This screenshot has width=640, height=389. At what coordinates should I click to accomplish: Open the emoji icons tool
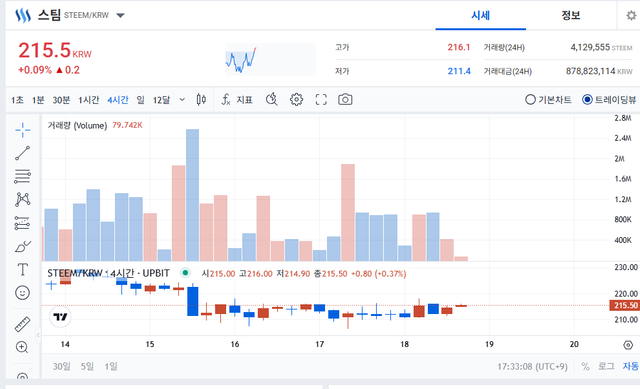(22, 293)
